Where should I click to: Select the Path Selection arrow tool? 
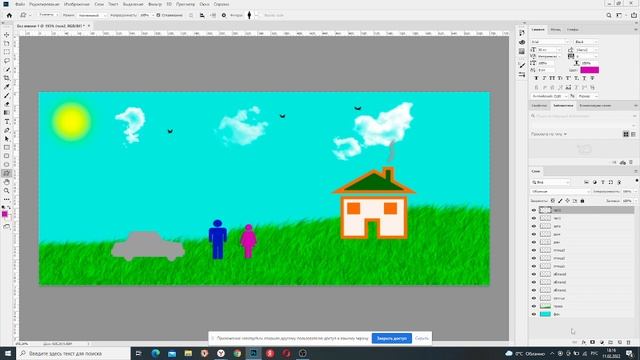pos(7,139)
